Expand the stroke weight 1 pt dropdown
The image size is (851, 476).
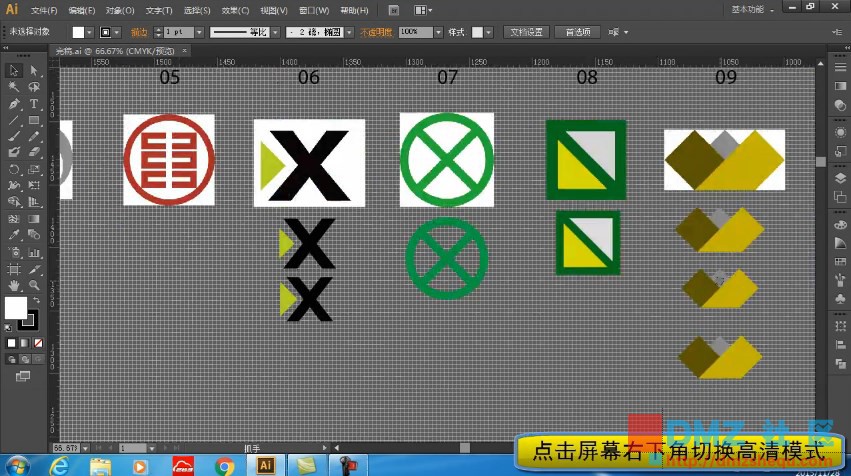(x=199, y=33)
